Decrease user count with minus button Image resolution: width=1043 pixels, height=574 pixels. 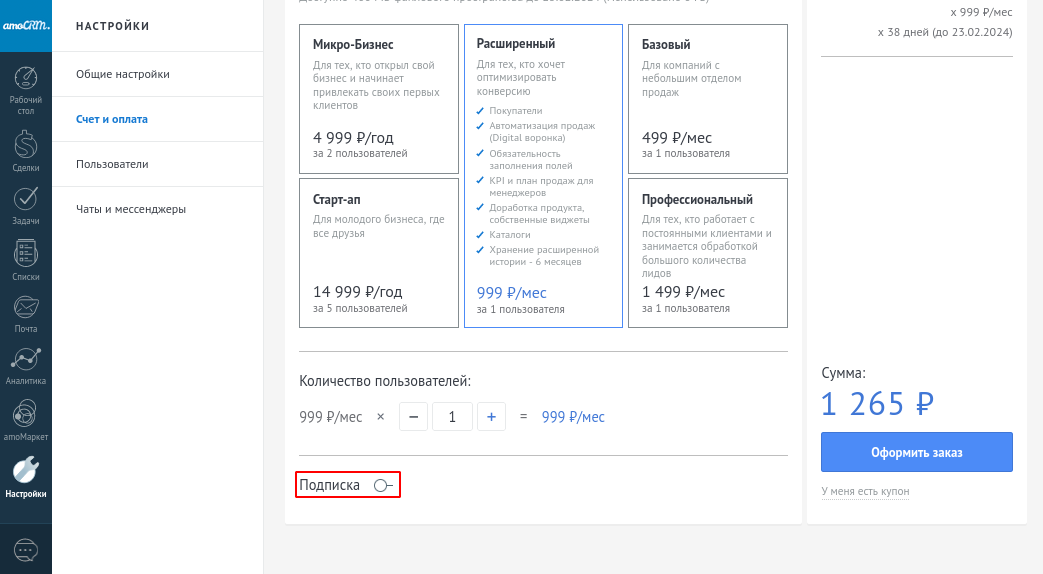(414, 417)
